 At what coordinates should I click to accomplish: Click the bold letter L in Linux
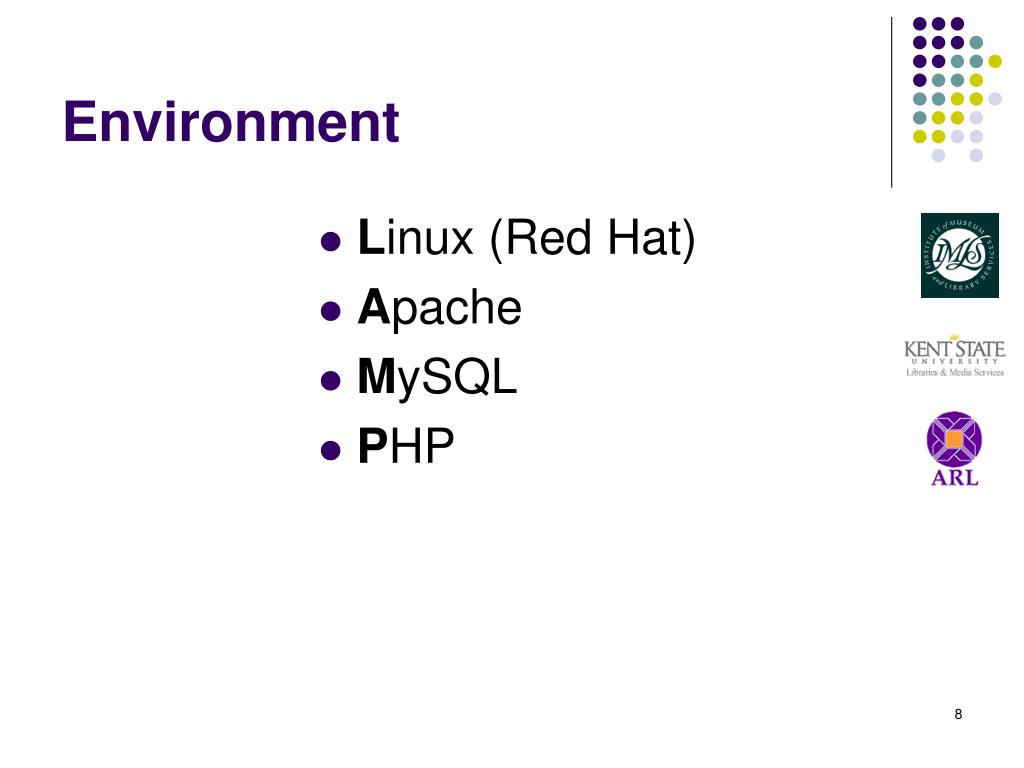[371, 236]
